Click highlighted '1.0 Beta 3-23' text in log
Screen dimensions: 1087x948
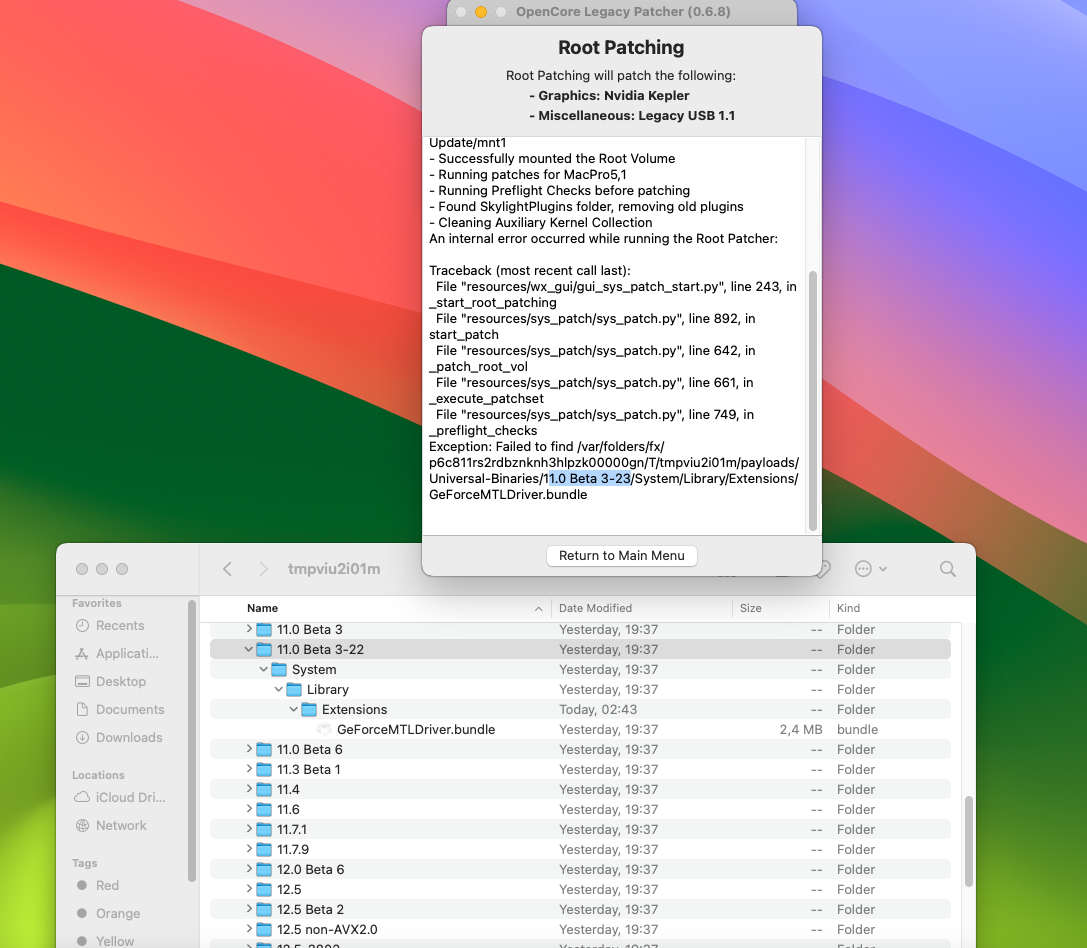tap(590, 479)
